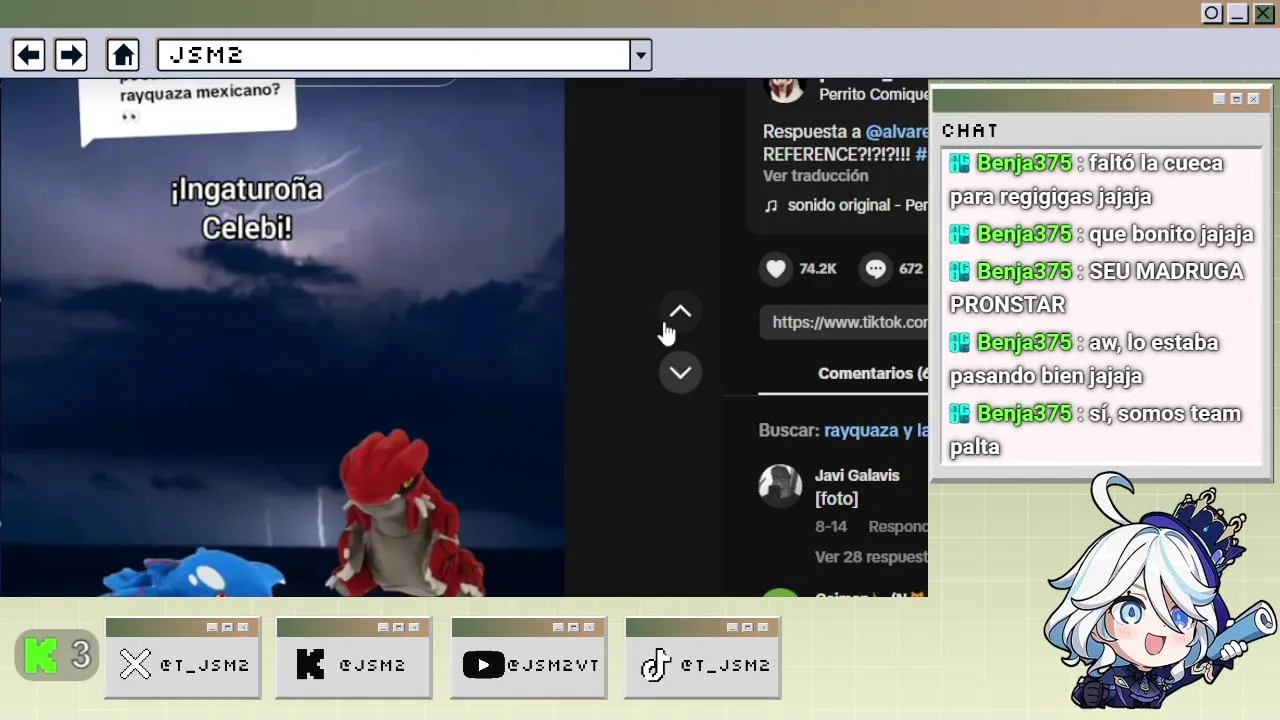Click the YouTube logo in @JSMZVT panel
The width and height of the screenshot is (1280, 720).
483,664
